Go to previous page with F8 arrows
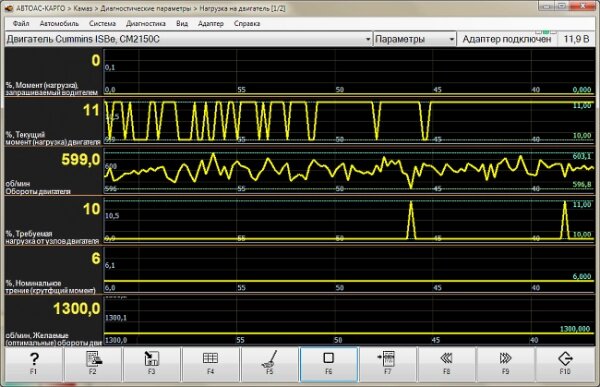Viewport: 600px width, 387px height. (447, 364)
